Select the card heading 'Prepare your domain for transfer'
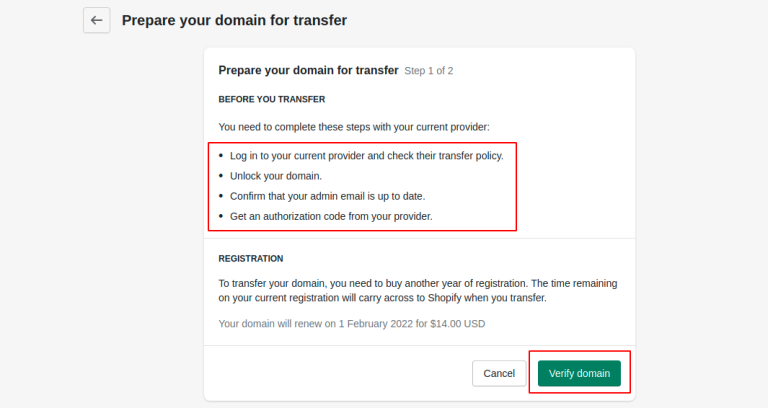Image resolution: width=768 pixels, height=408 pixels. [x=308, y=71]
